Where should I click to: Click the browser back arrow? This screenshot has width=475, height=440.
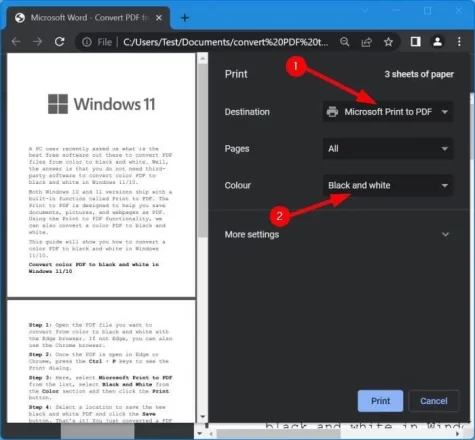(x=16, y=42)
